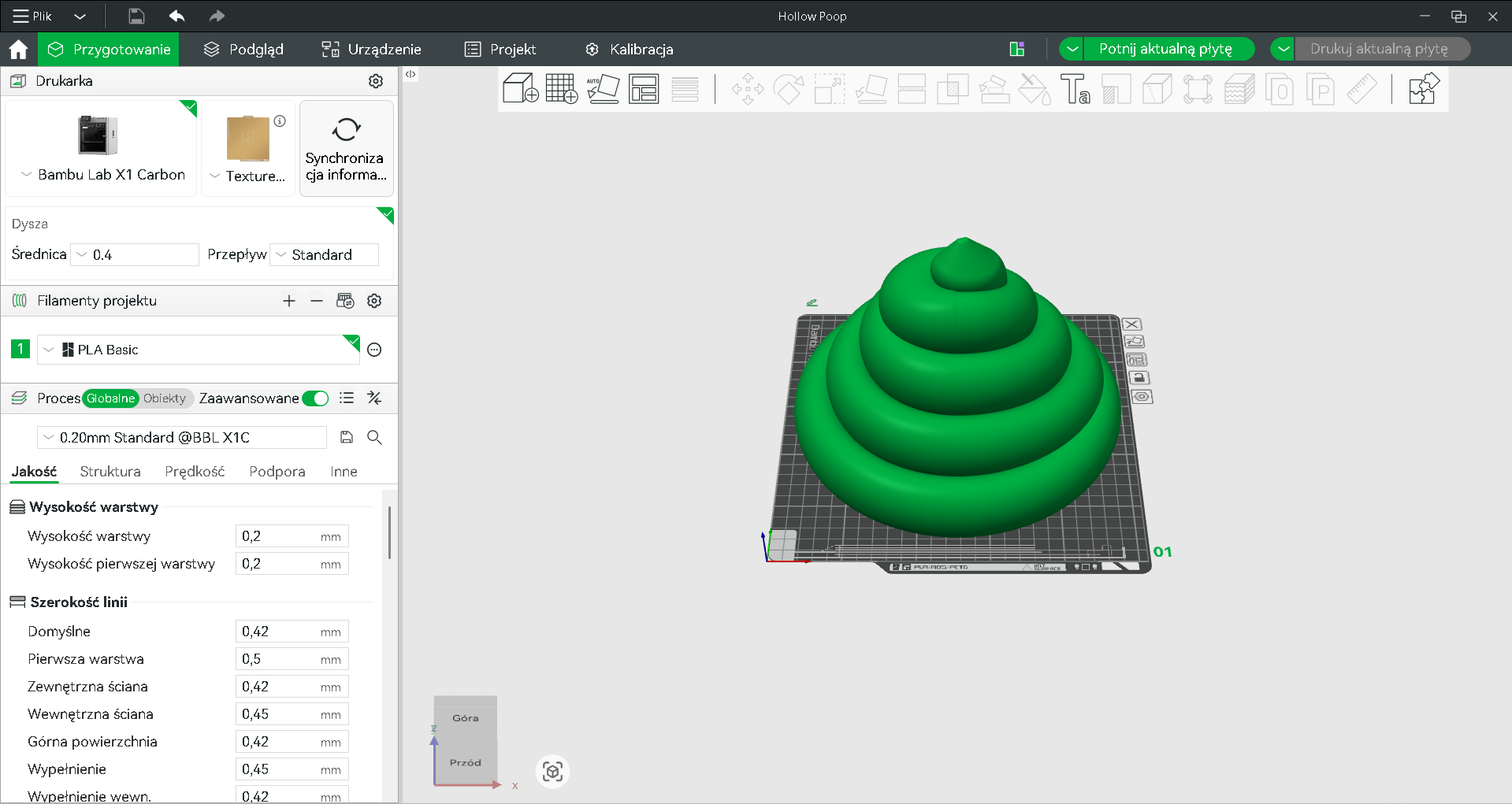Select the Auto orient tool

click(x=604, y=88)
